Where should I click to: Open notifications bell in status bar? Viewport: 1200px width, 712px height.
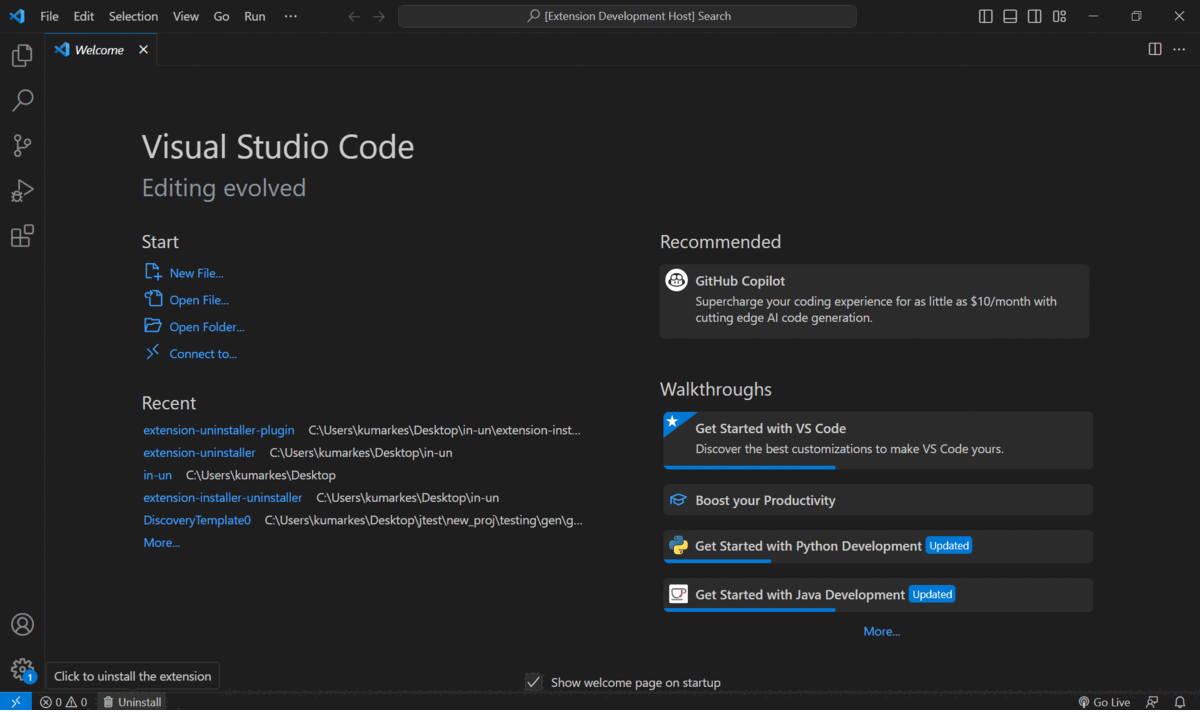coord(1180,702)
